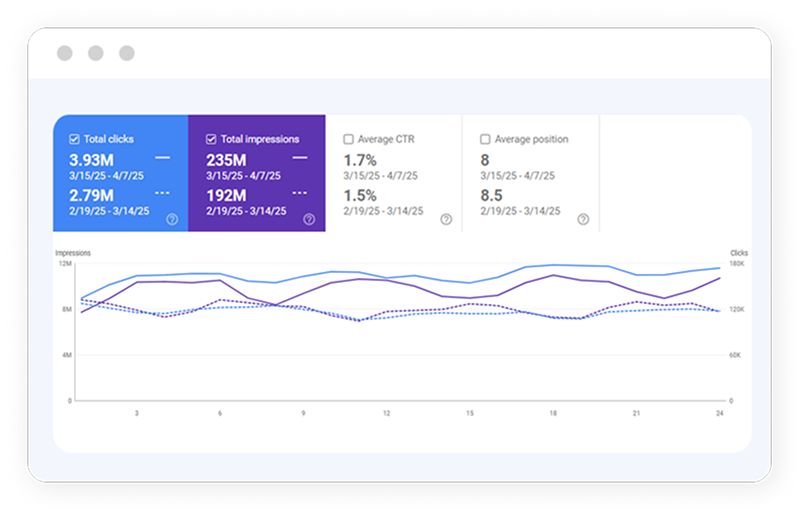This screenshot has width=807, height=518.
Task: Open the Average position help icon
Action: (583, 219)
